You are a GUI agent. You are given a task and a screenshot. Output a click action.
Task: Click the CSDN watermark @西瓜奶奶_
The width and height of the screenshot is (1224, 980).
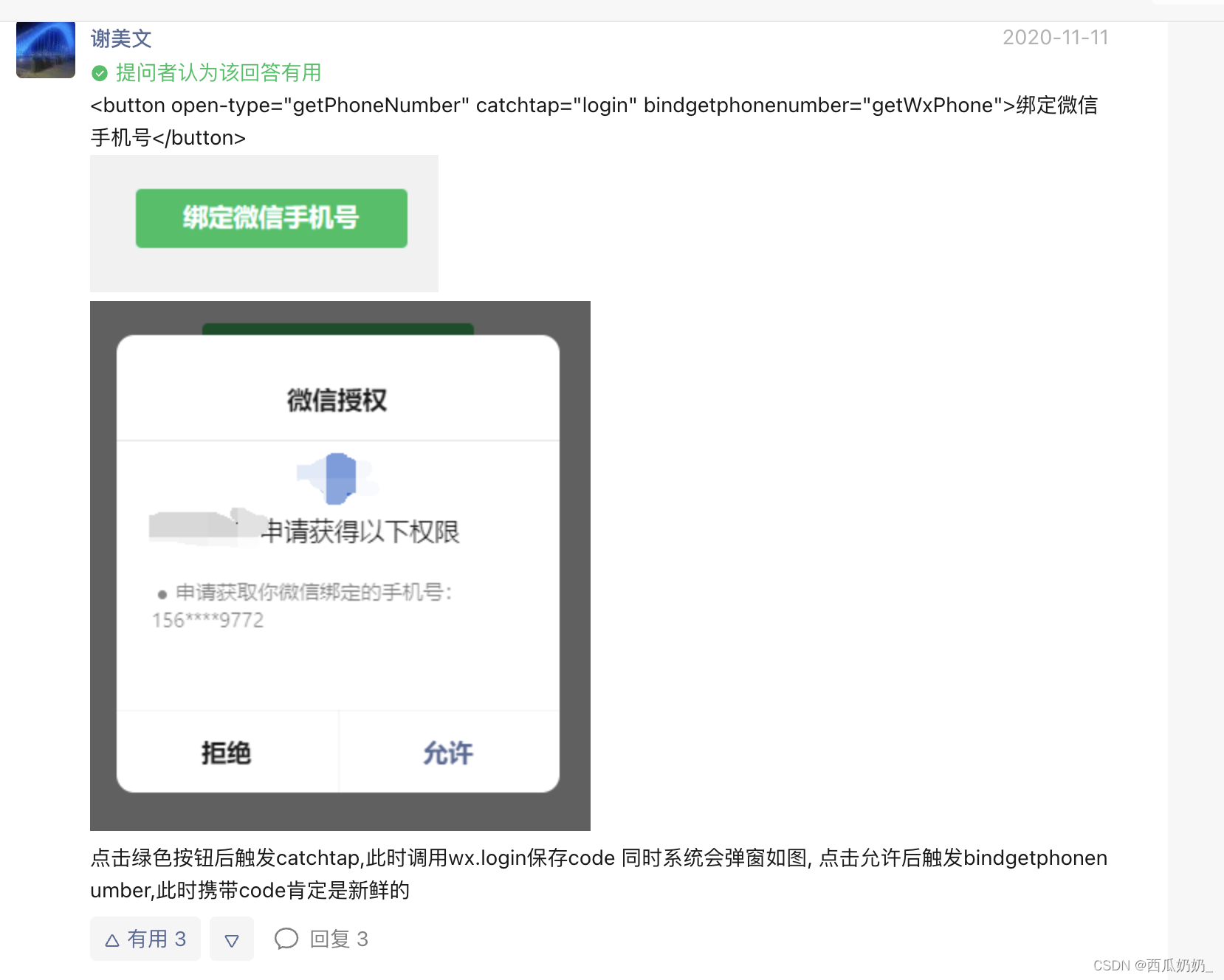click(1154, 964)
